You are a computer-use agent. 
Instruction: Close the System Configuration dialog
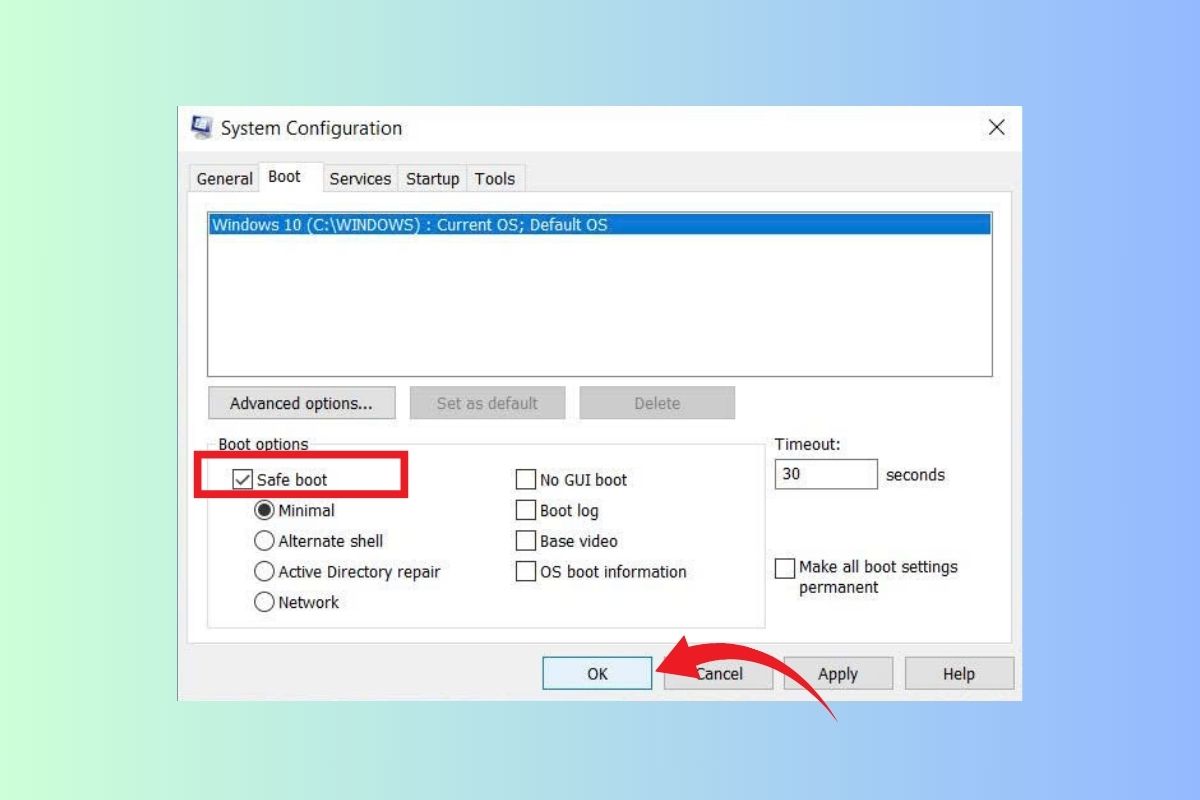click(996, 127)
